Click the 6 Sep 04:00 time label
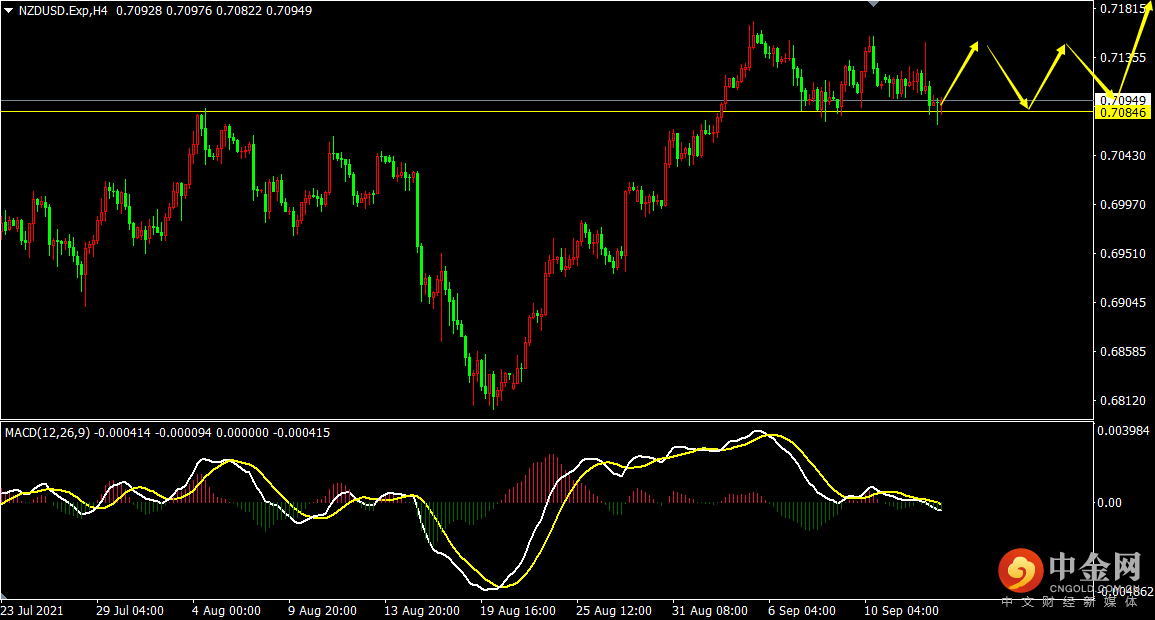 (801, 611)
